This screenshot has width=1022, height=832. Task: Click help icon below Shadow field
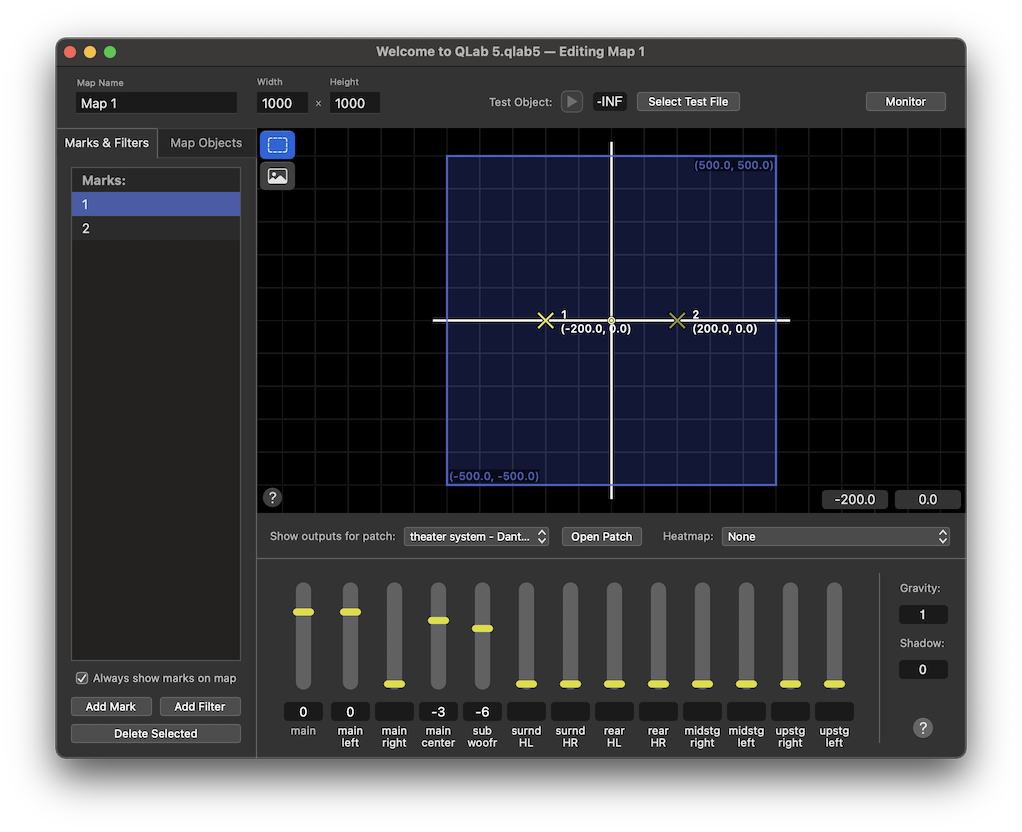click(x=922, y=728)
